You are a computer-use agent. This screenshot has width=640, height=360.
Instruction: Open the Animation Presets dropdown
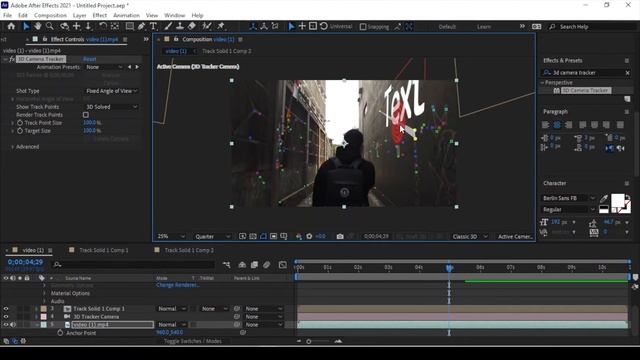point(104,67)
